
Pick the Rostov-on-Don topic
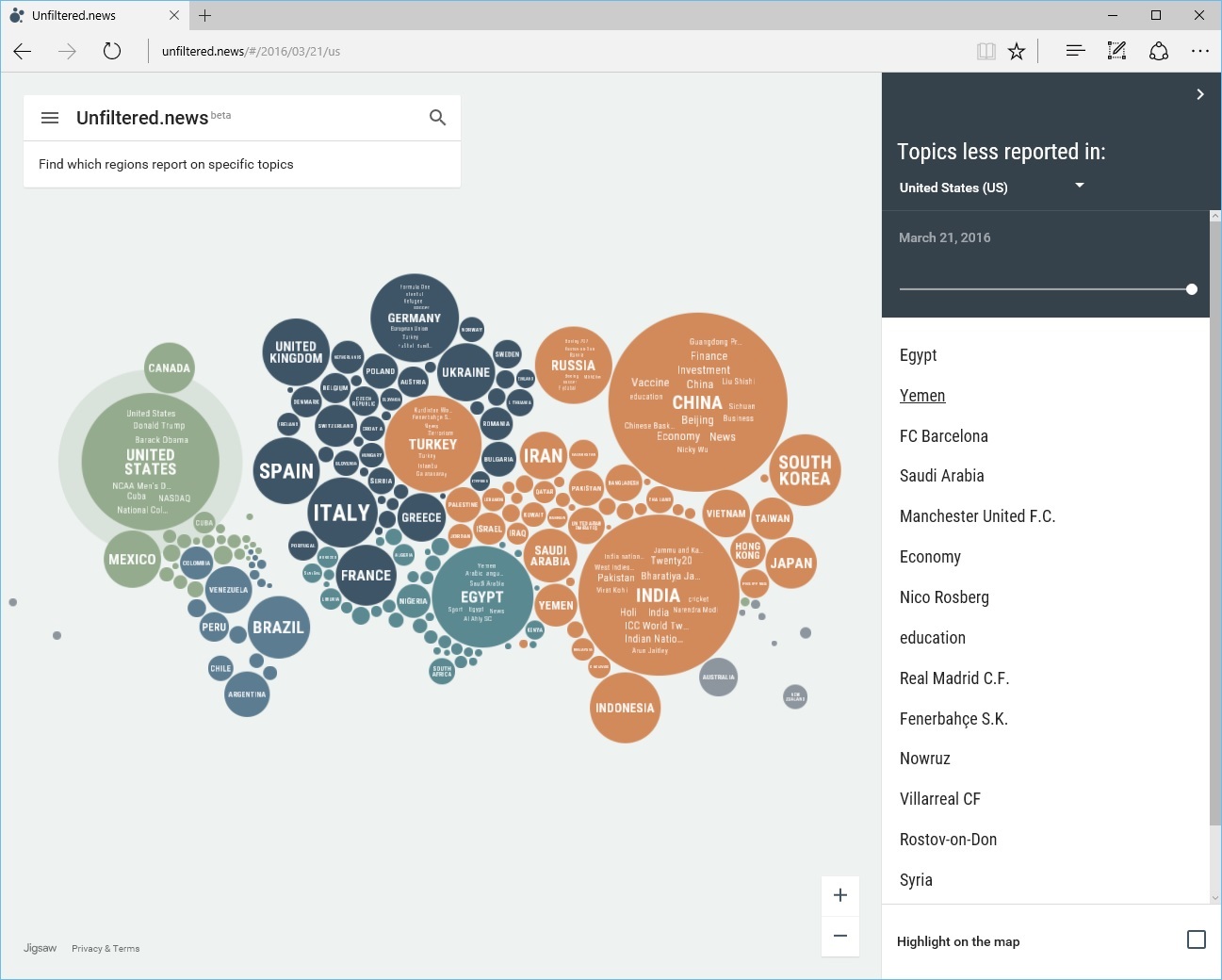(x=948, y=840)
